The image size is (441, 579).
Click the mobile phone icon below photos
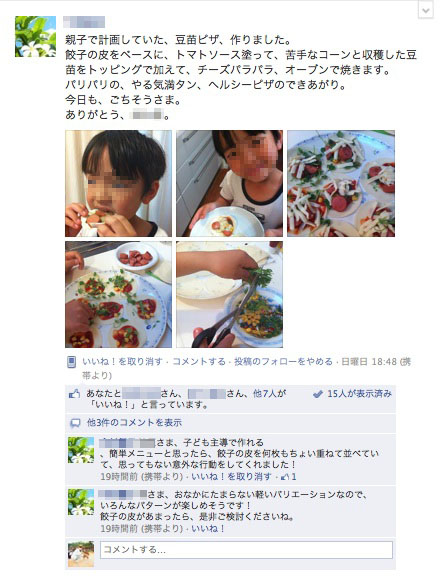click(x=72, y=362)
